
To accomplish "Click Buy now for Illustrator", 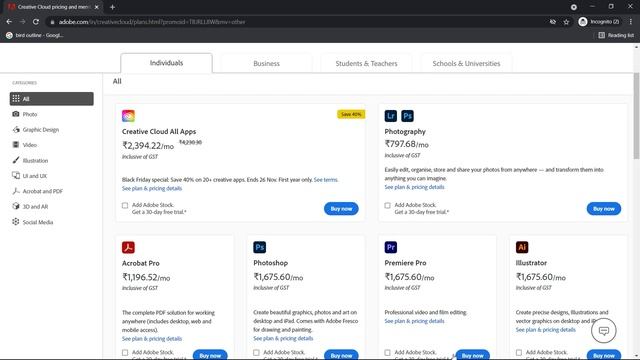I will point(604,355).
